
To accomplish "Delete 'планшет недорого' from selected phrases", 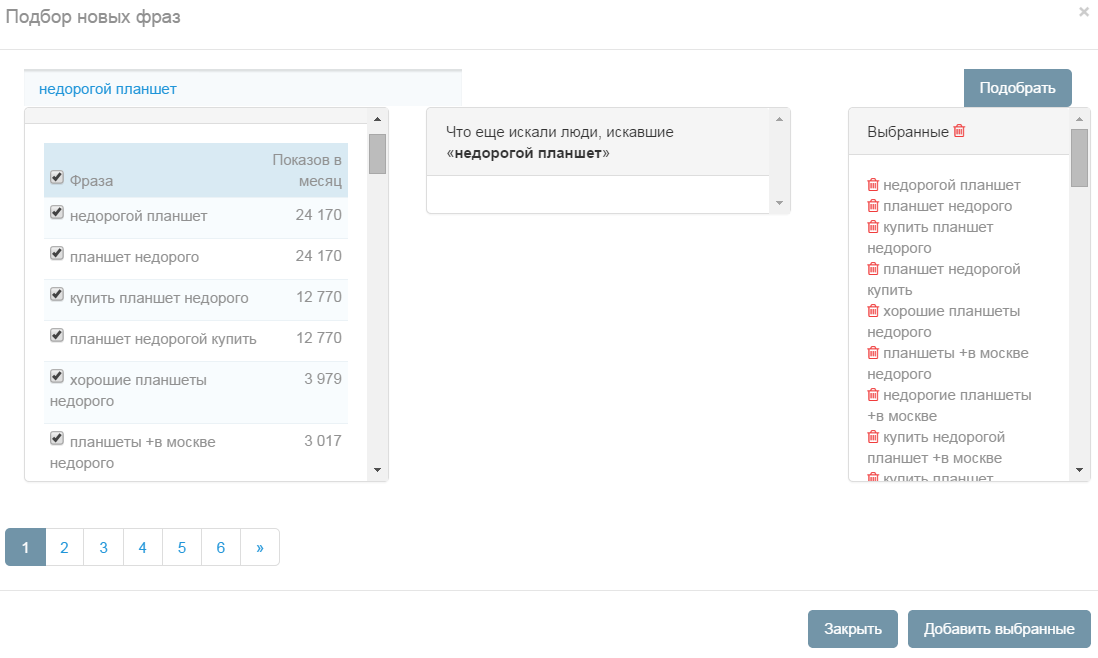I will 873,206.
